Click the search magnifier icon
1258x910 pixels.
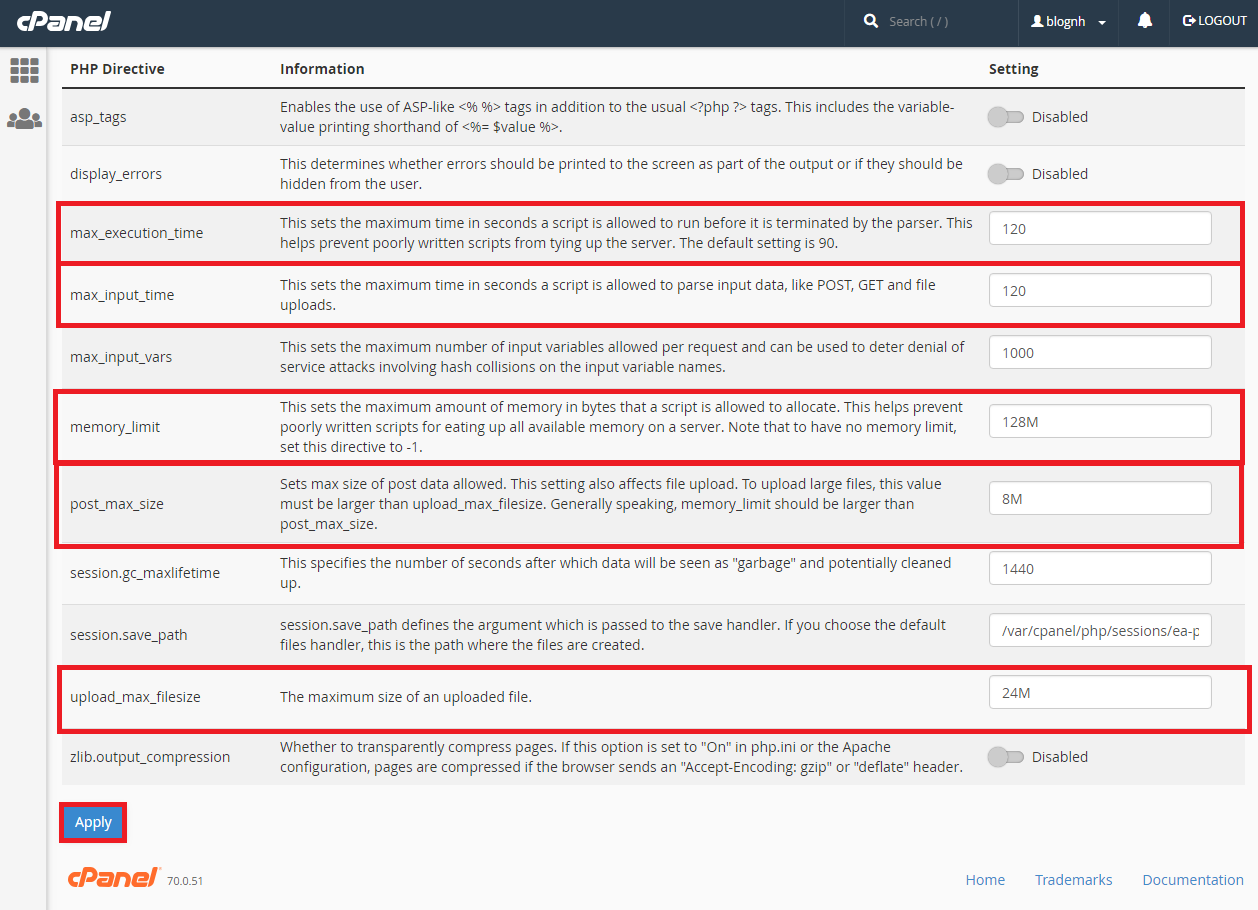pyautogui.click(x=870, y=21)
